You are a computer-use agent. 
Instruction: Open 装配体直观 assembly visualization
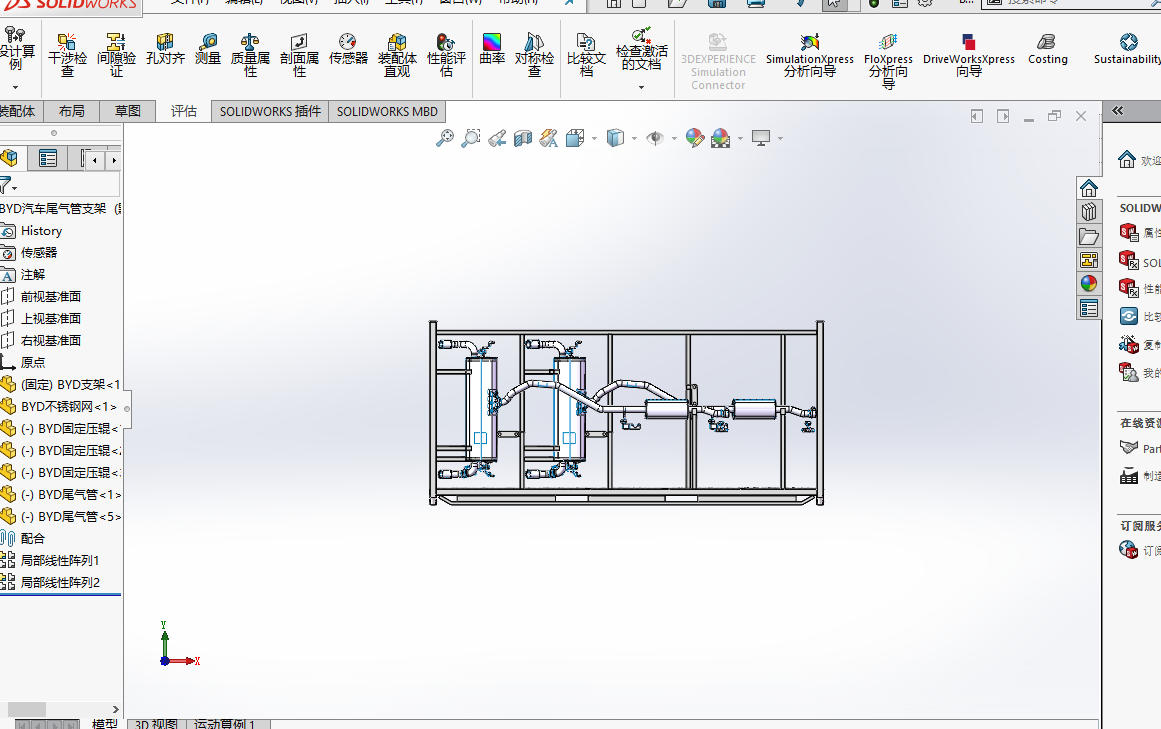pyautogui.click(x=397, y=56)
